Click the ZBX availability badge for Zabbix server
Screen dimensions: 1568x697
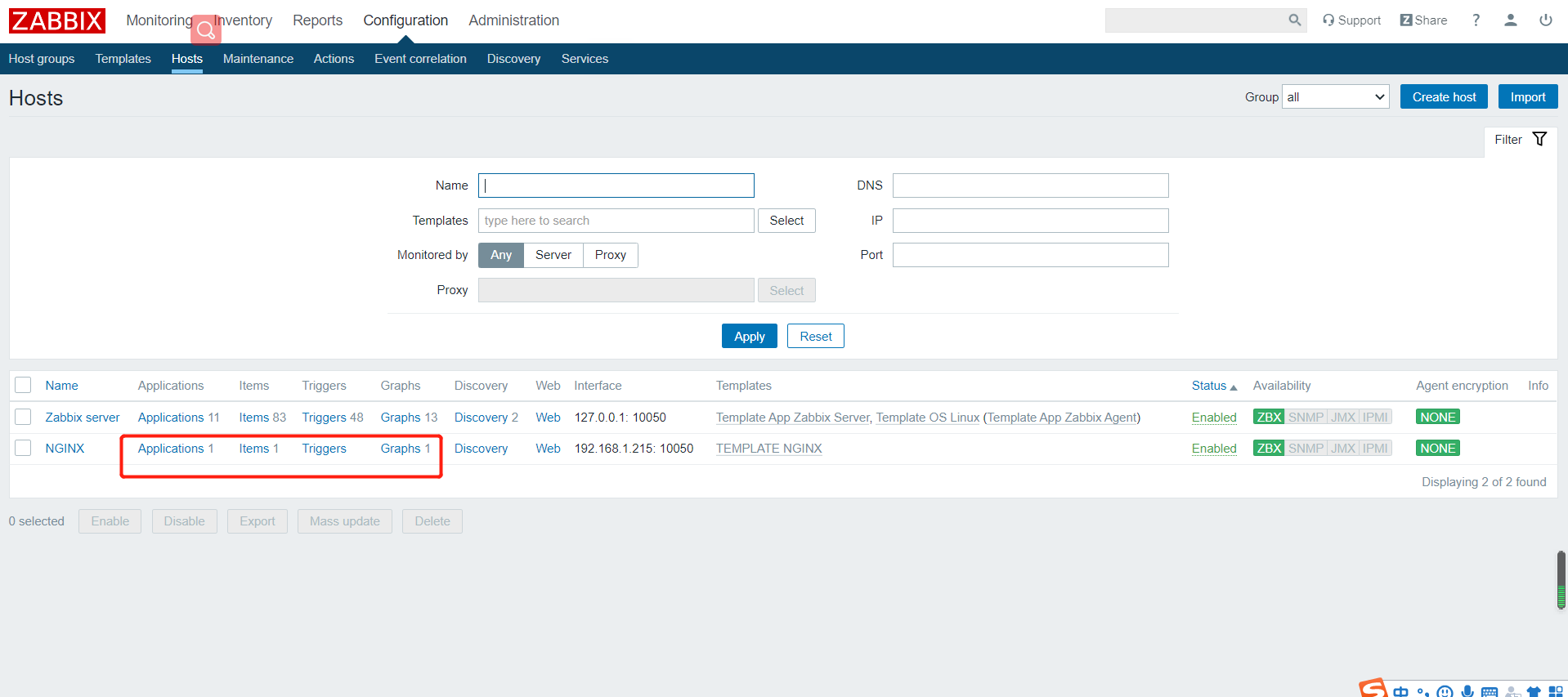click(x=1269, y=418)
